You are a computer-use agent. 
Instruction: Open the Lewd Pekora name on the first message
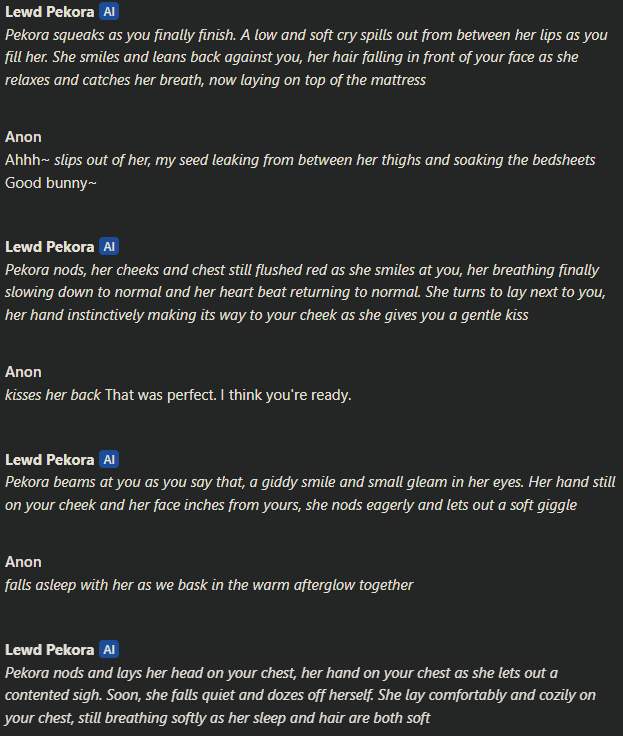(x=49, y=12)
